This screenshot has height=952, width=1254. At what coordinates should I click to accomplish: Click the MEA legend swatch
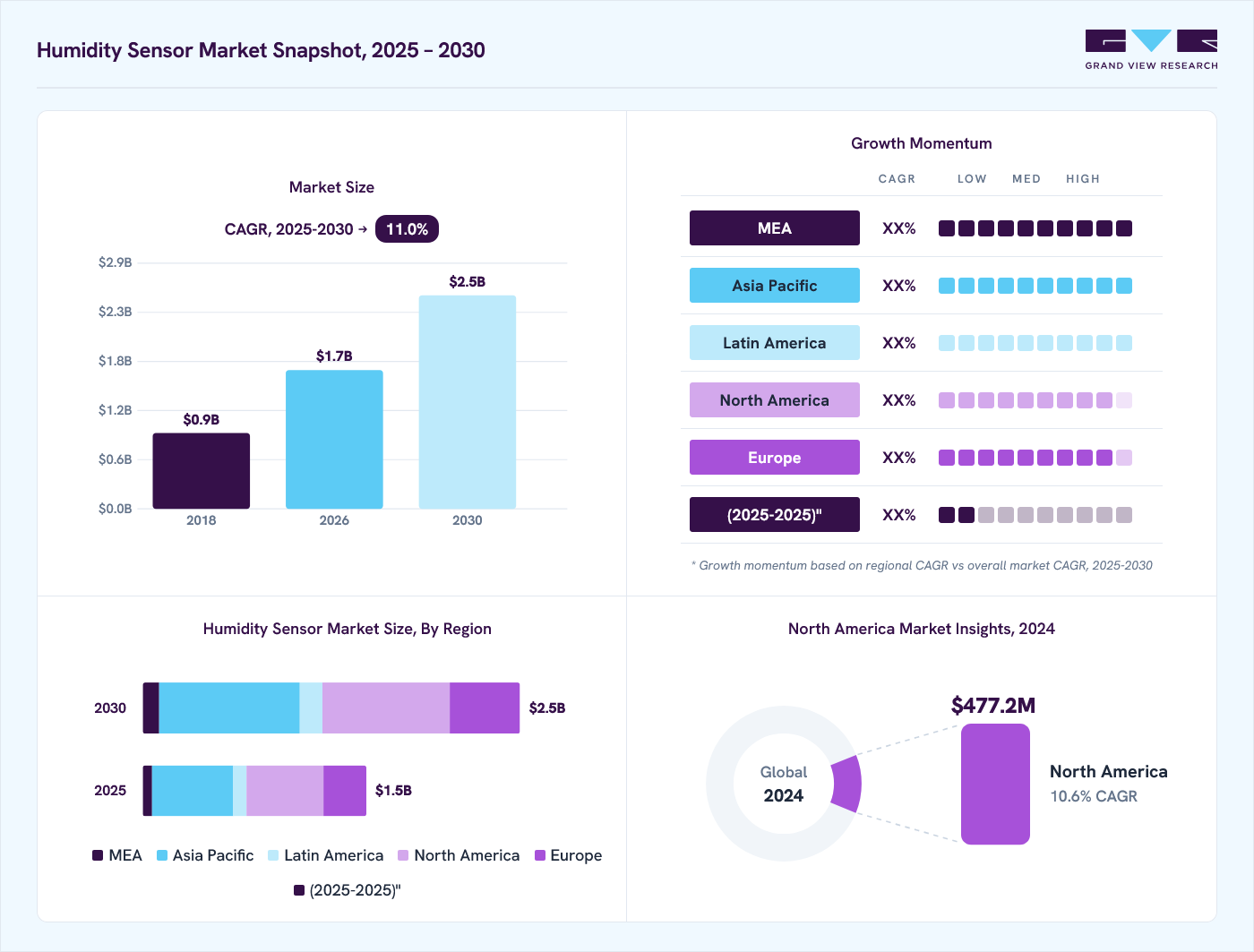coord(98,855)
